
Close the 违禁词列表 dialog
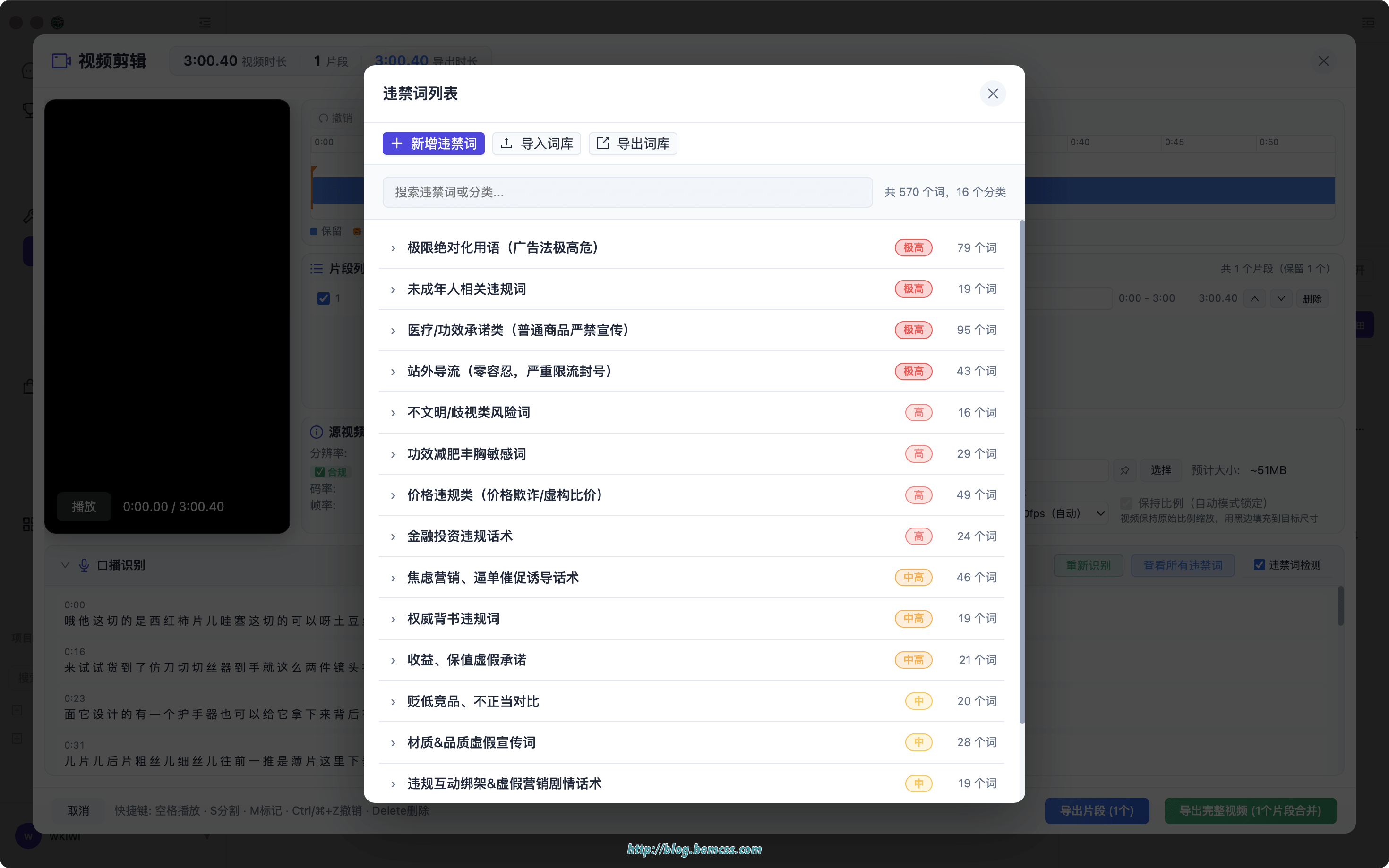coord(993,94)
